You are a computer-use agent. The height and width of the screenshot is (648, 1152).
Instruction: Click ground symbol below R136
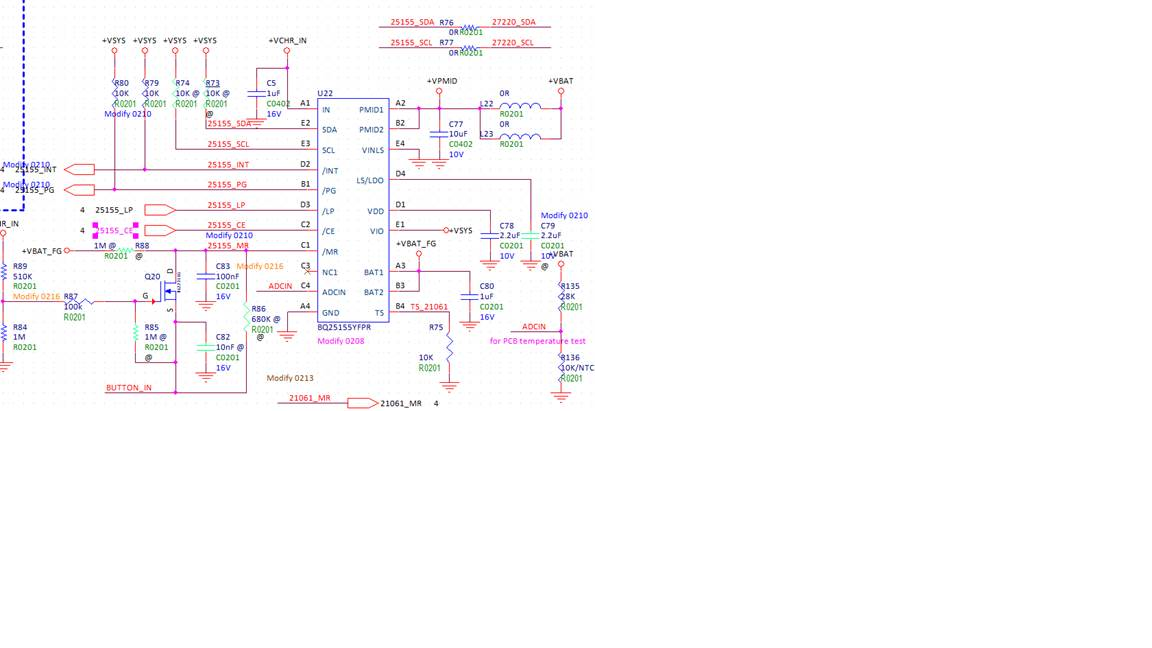tap(561, 397)
